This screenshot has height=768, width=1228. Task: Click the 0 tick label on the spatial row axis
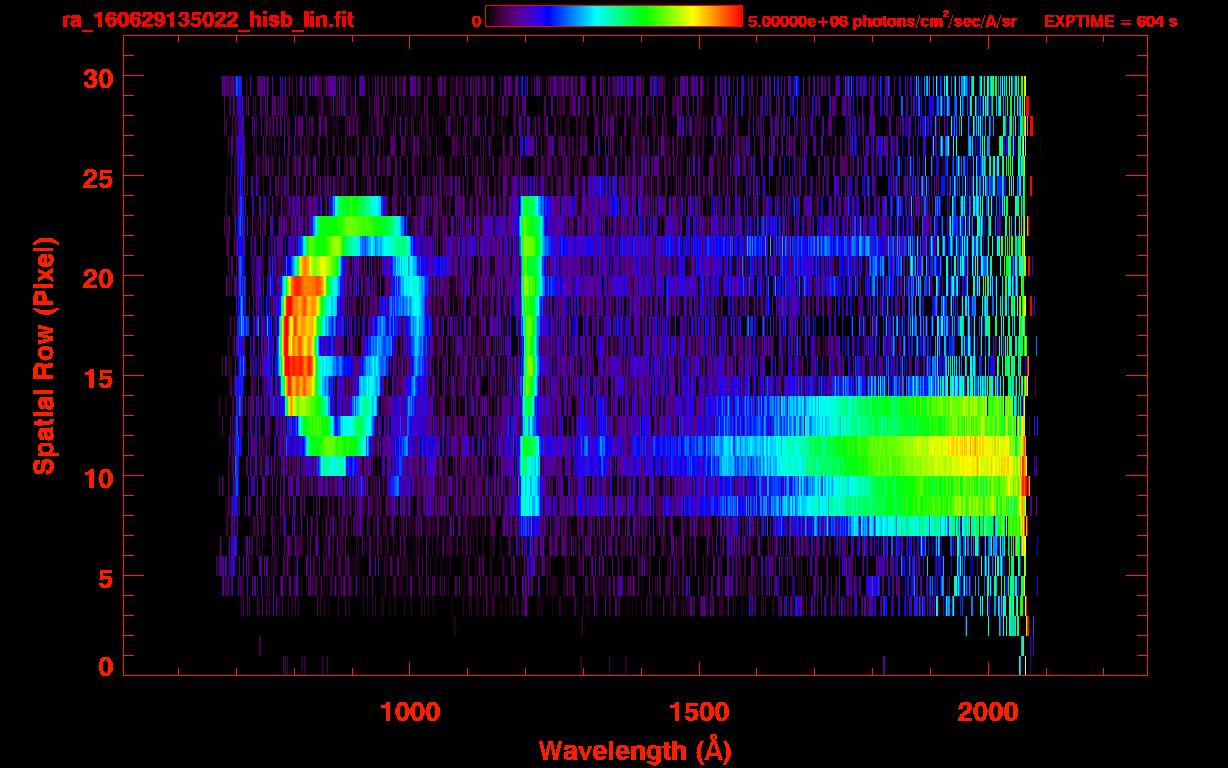(104, 667)
